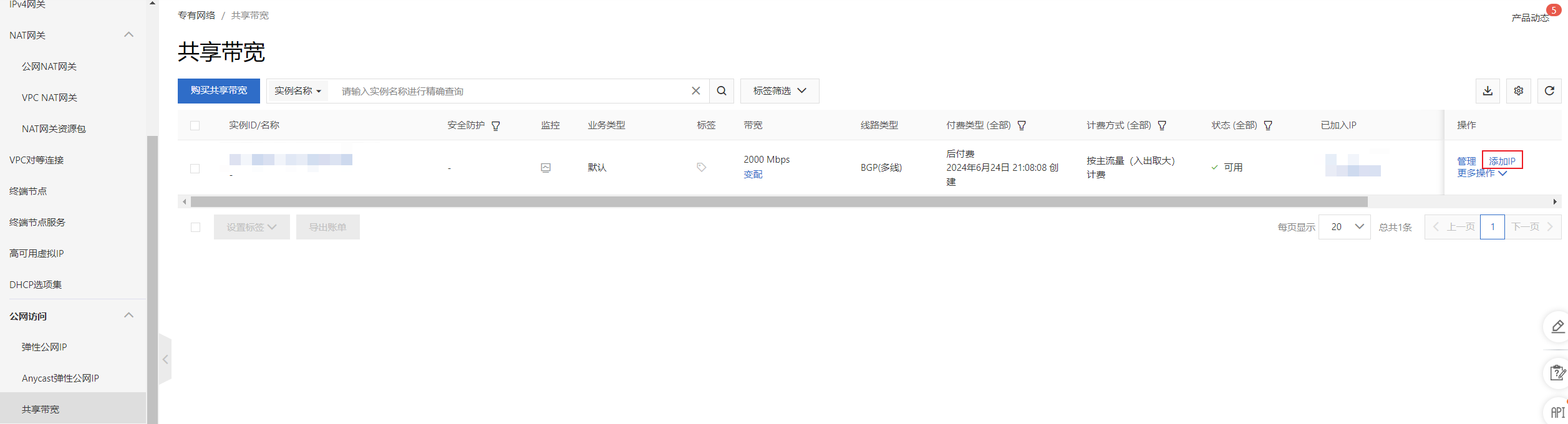Open 终端节点服务 in sidebar
The height and width of the screenshot is (424, 1568).
click(37, 223)
